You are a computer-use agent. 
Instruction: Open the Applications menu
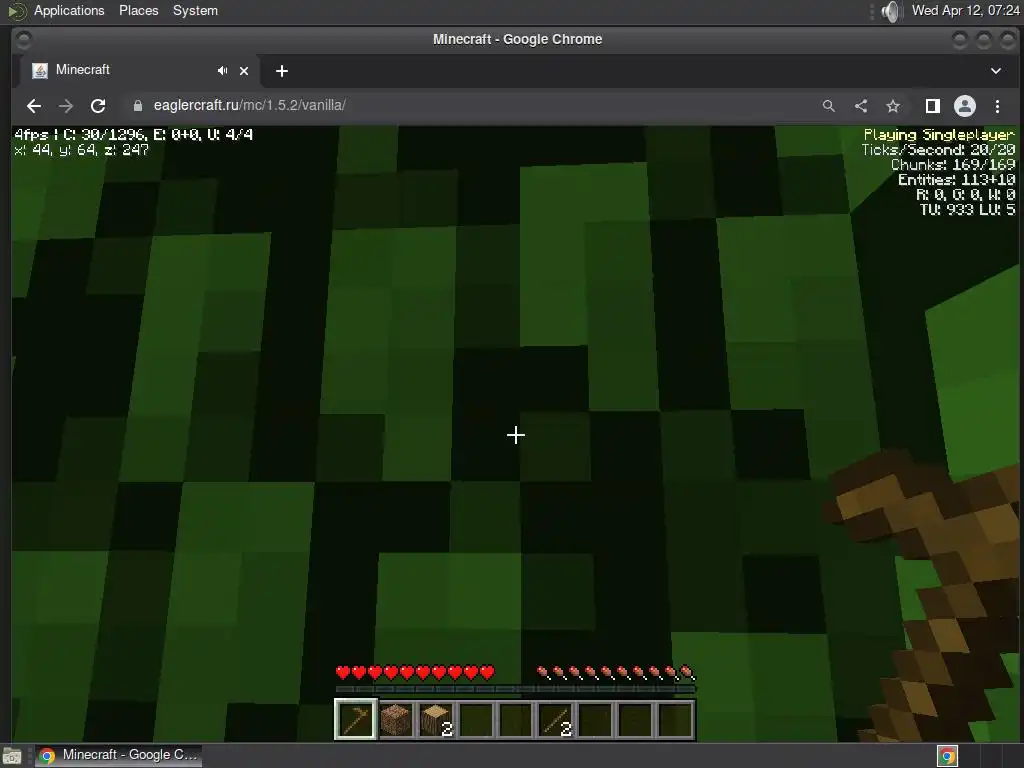coord(69,10)
